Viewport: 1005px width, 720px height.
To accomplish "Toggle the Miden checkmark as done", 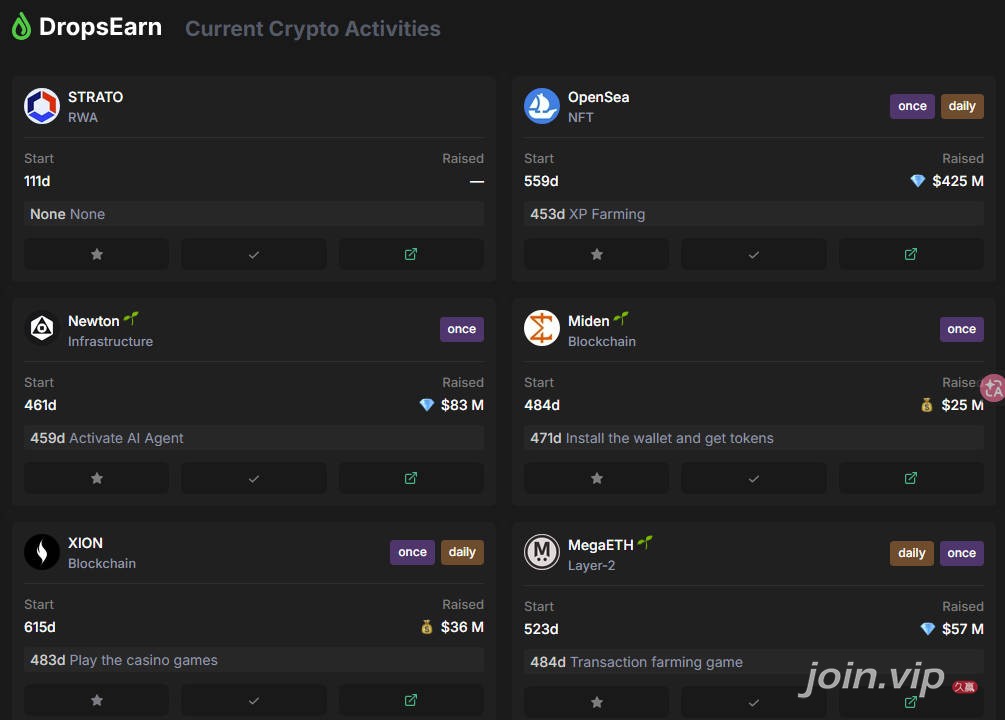I will (x=754, y=478).
